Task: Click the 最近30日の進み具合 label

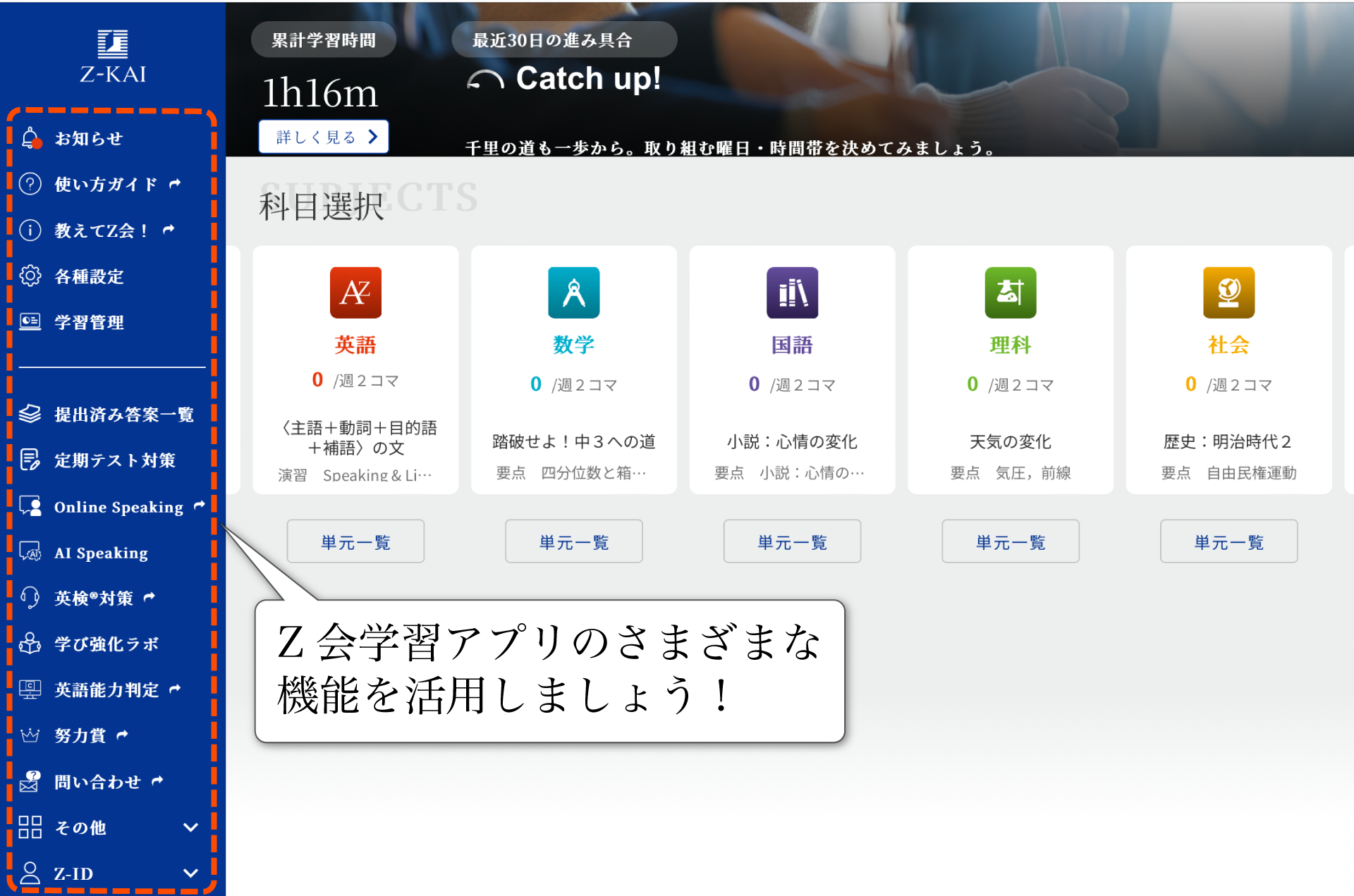Action: (552, 40)
